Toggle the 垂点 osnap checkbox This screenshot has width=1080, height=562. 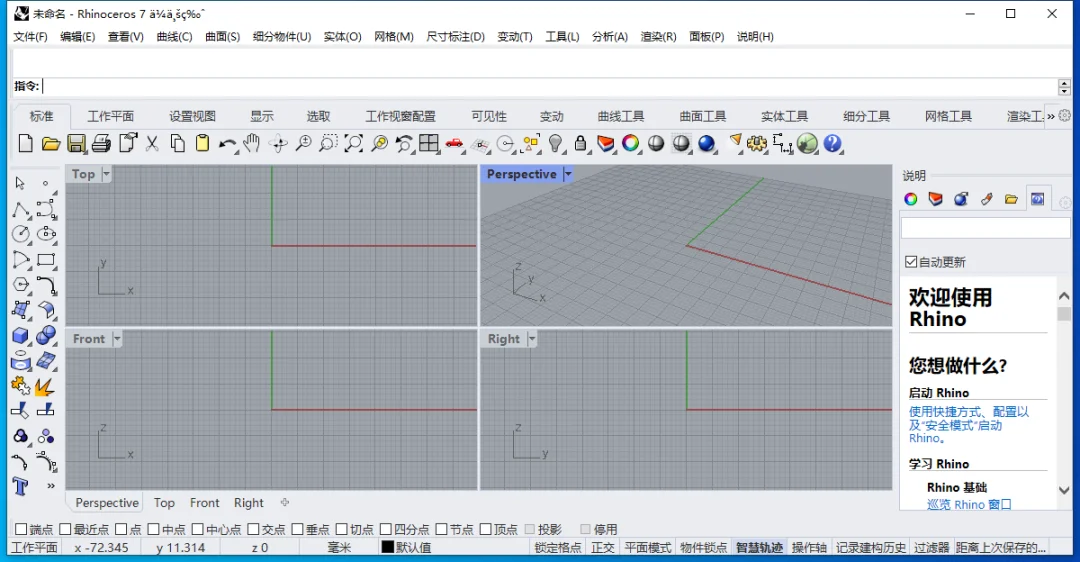tap(298, 529)
